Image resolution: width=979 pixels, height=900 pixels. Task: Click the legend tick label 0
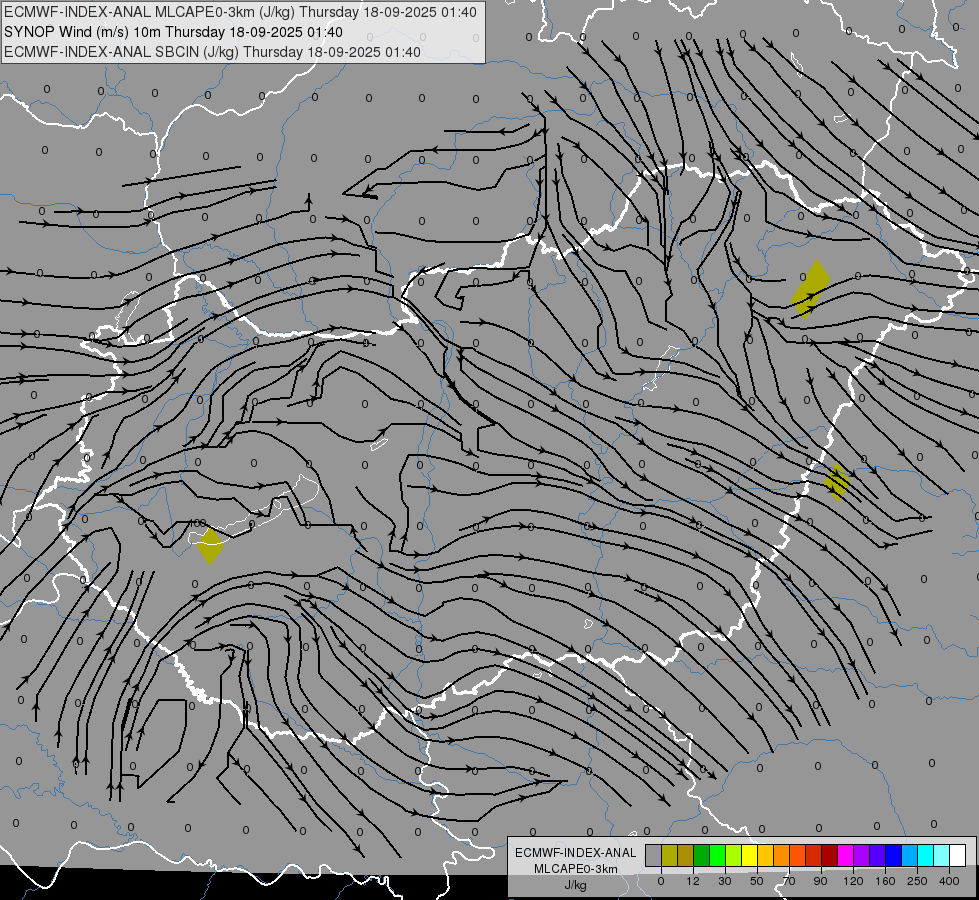point(661,881)
